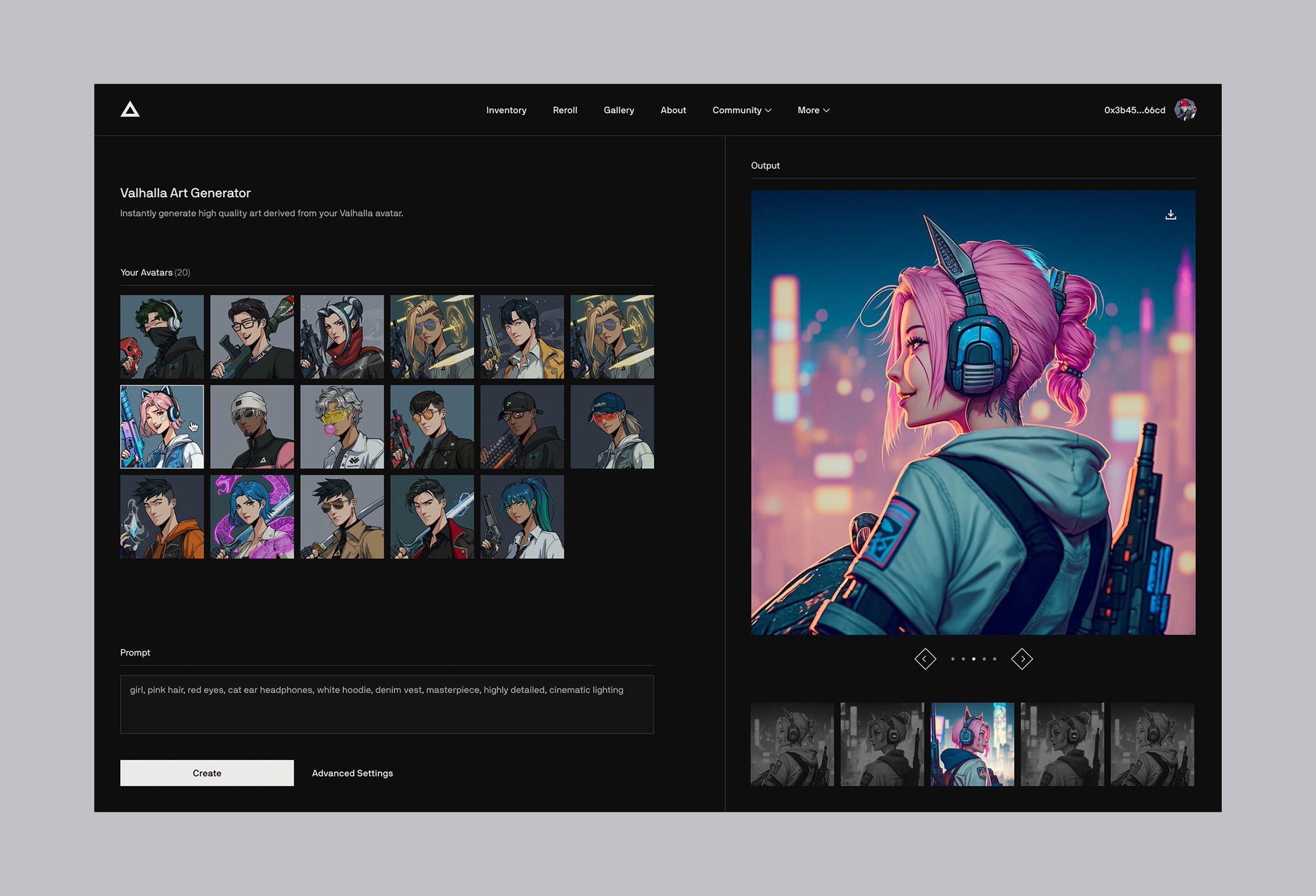Select the tan jacket avatar with sunglasses
Image resolution: width=1316 pixels, height=896 pixels.
click(x=342, y=516)
